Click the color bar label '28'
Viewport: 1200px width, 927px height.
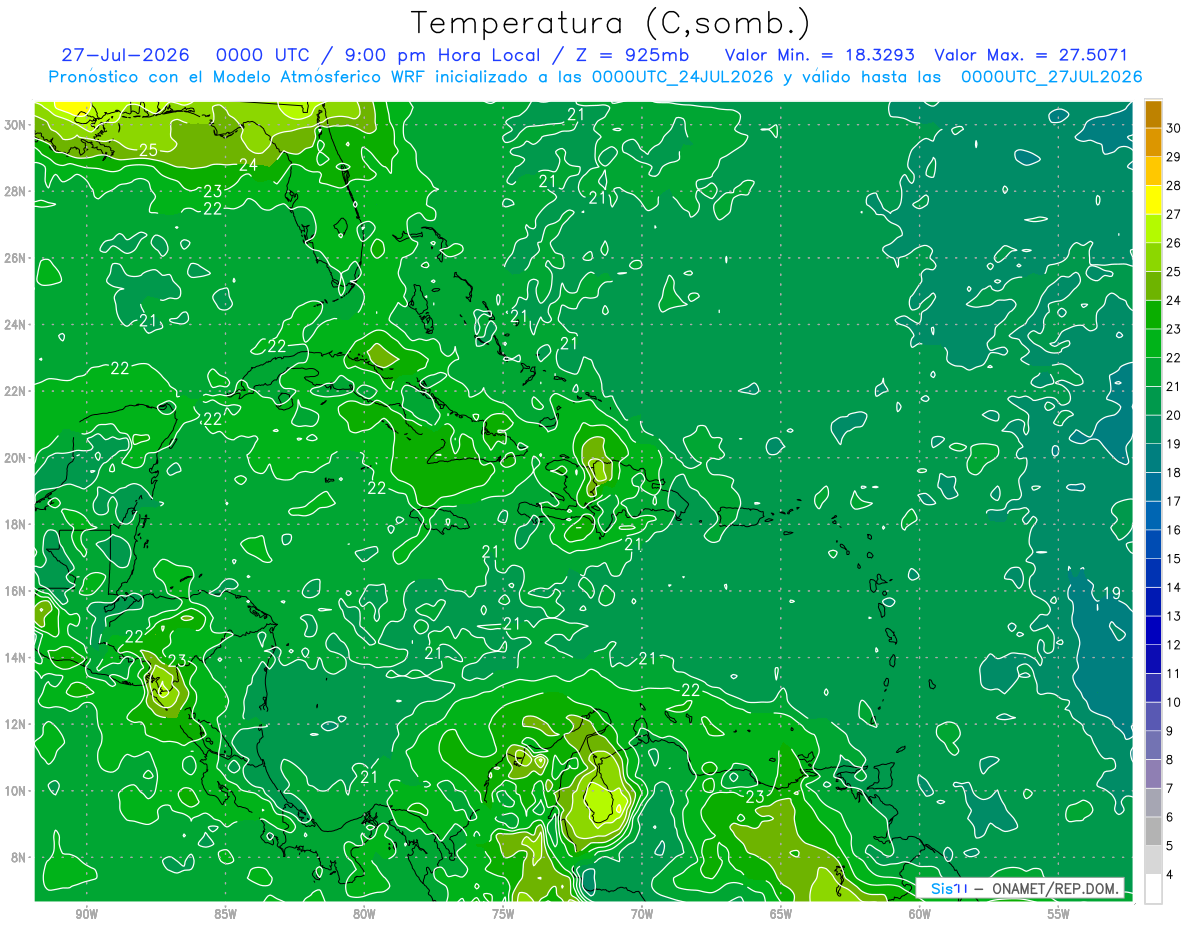point(1174,186)
